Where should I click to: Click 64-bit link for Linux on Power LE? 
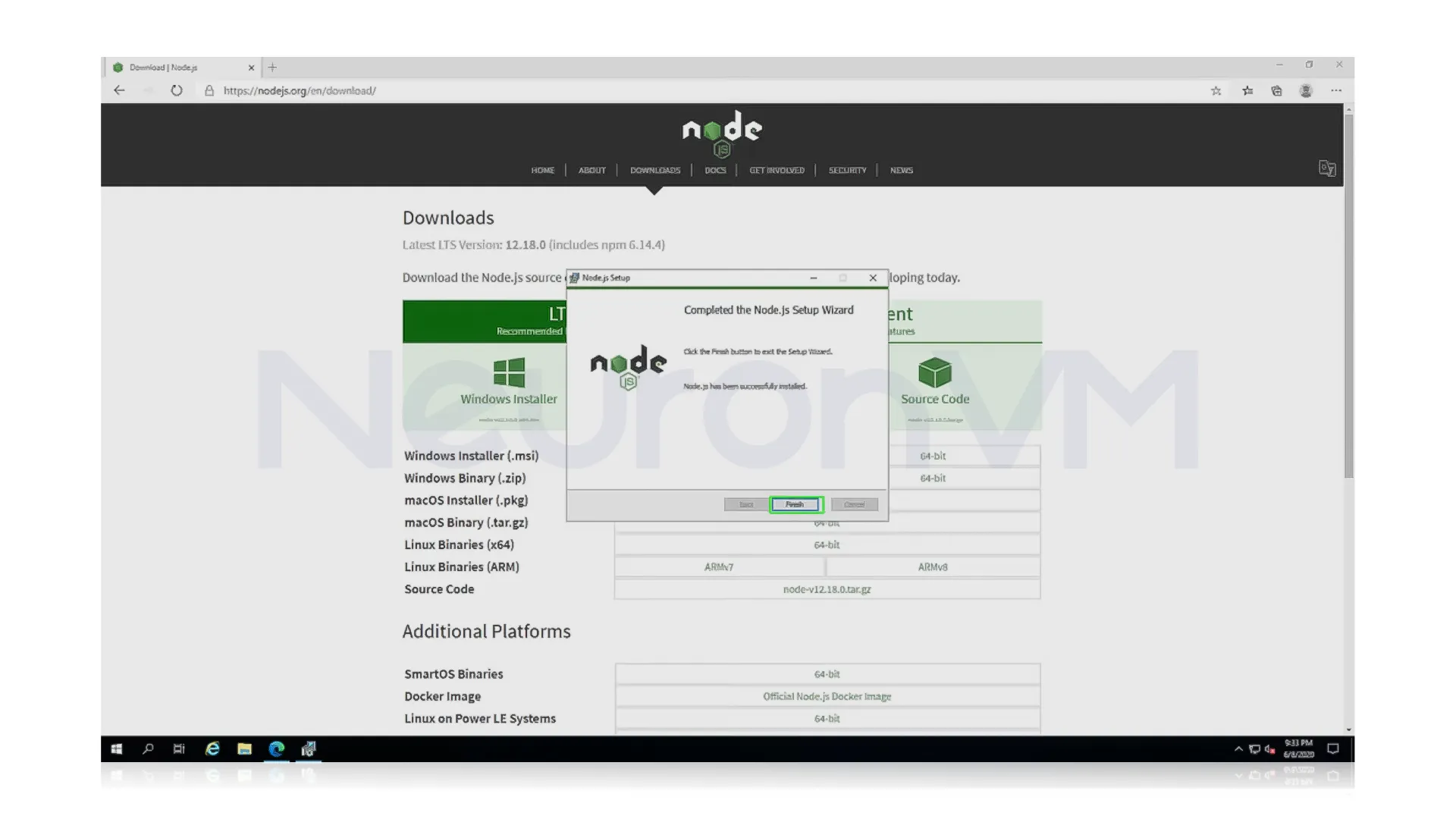(827, 718)
